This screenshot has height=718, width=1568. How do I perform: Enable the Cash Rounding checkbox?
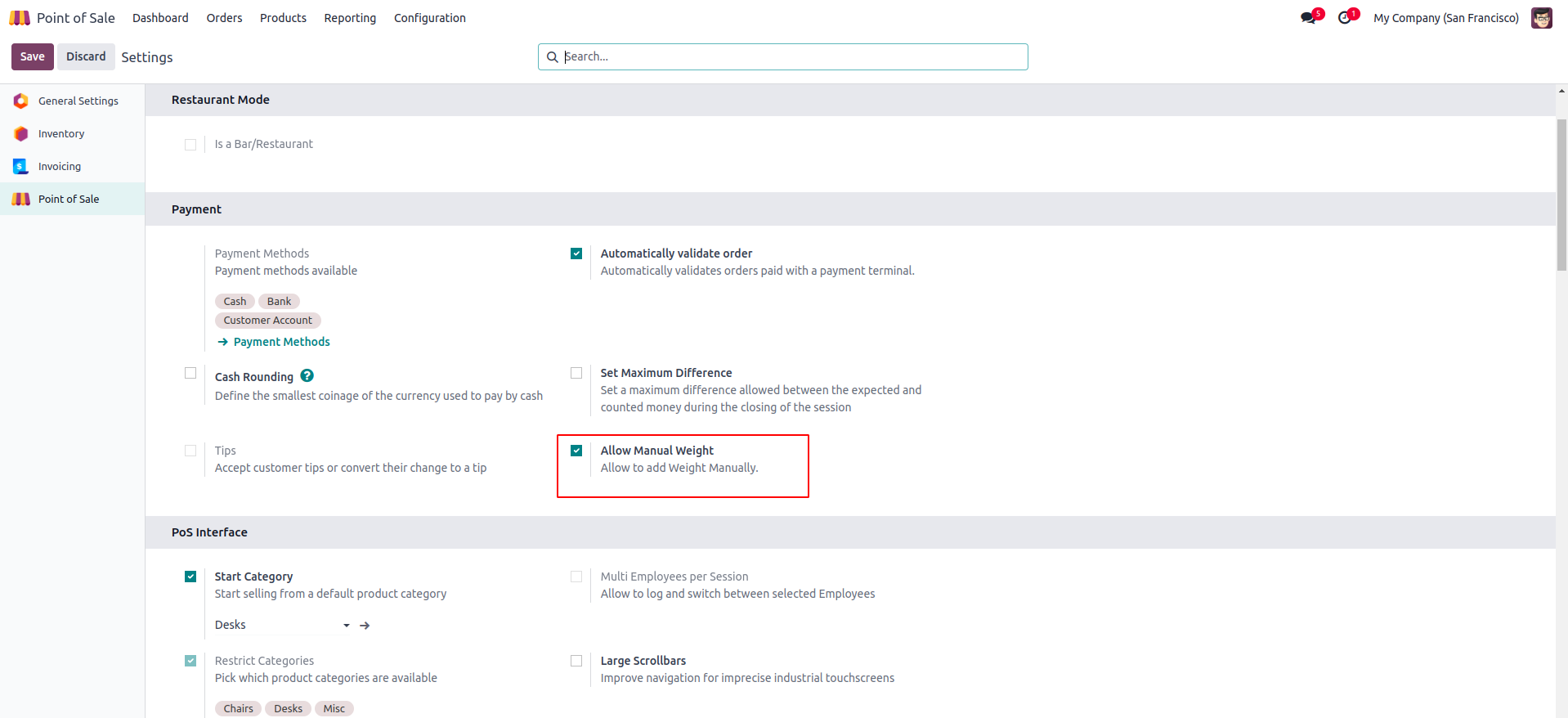pos(190,373)
